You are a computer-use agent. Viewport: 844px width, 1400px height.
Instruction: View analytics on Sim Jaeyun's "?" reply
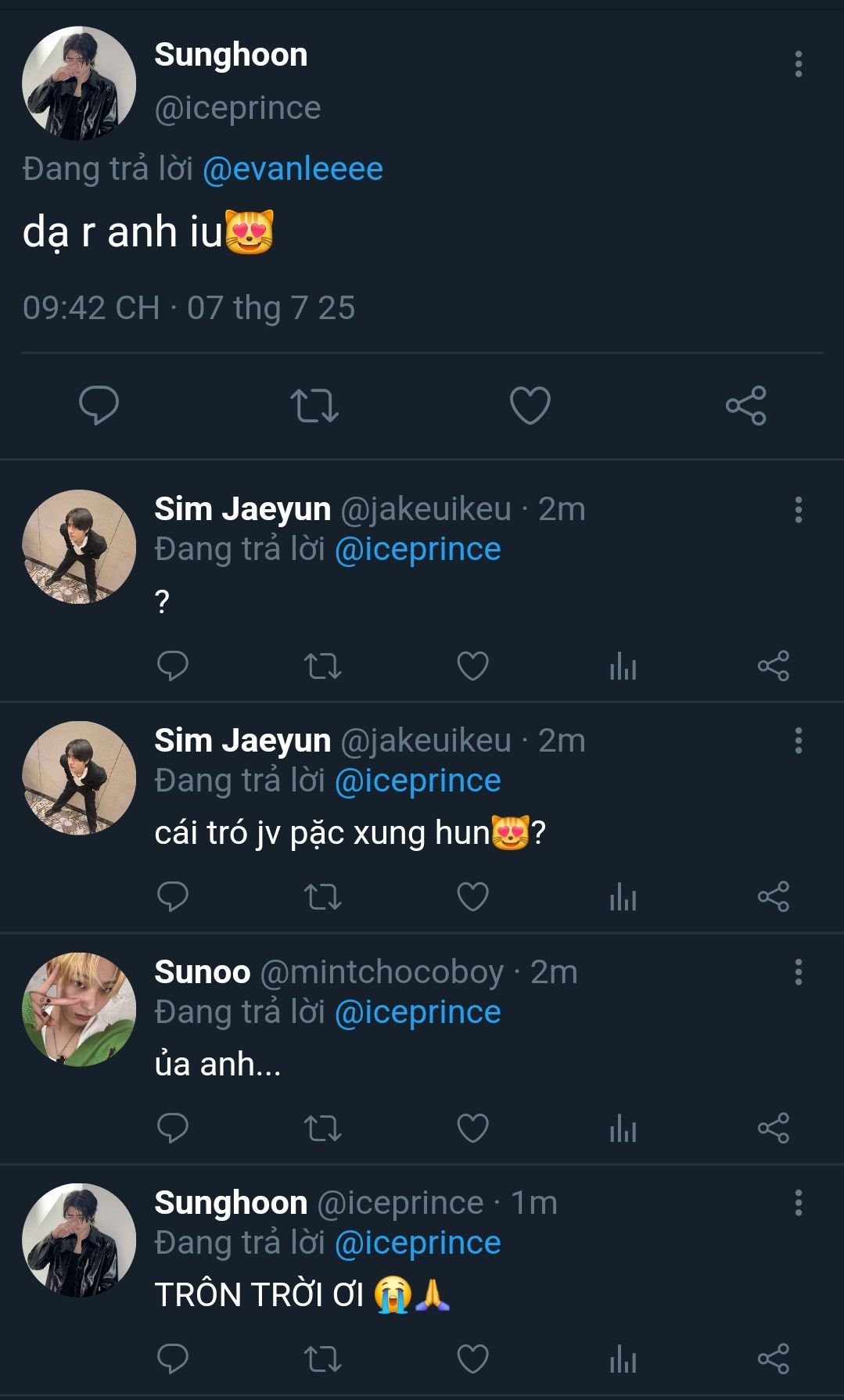[623, 666]
